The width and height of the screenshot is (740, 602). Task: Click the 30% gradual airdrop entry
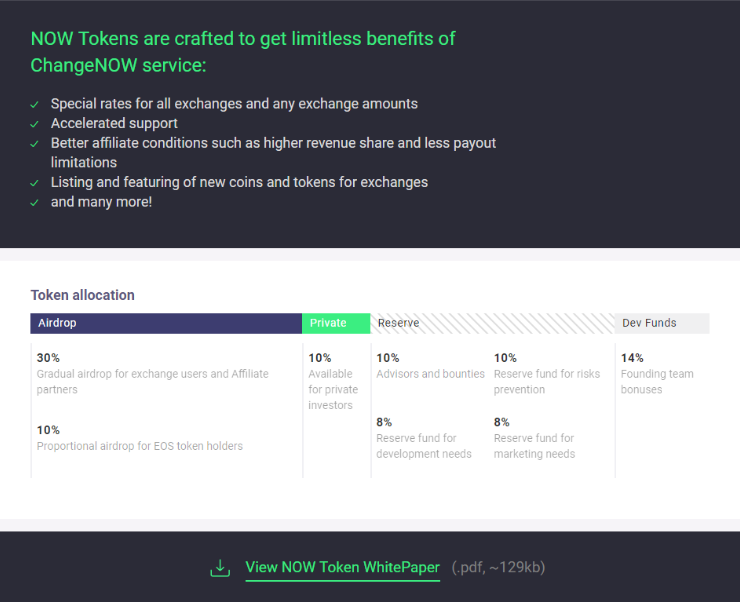click(152, 374)
